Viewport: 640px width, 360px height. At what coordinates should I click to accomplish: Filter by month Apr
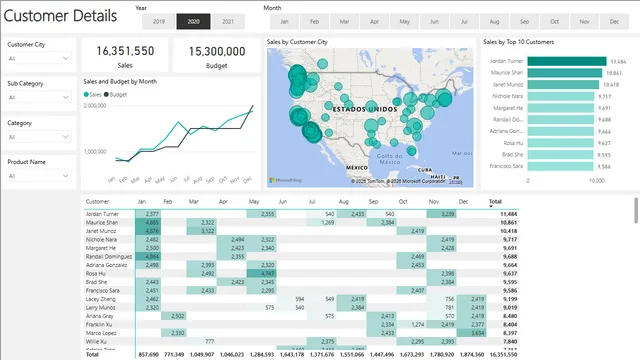click(x=374, y=22)
